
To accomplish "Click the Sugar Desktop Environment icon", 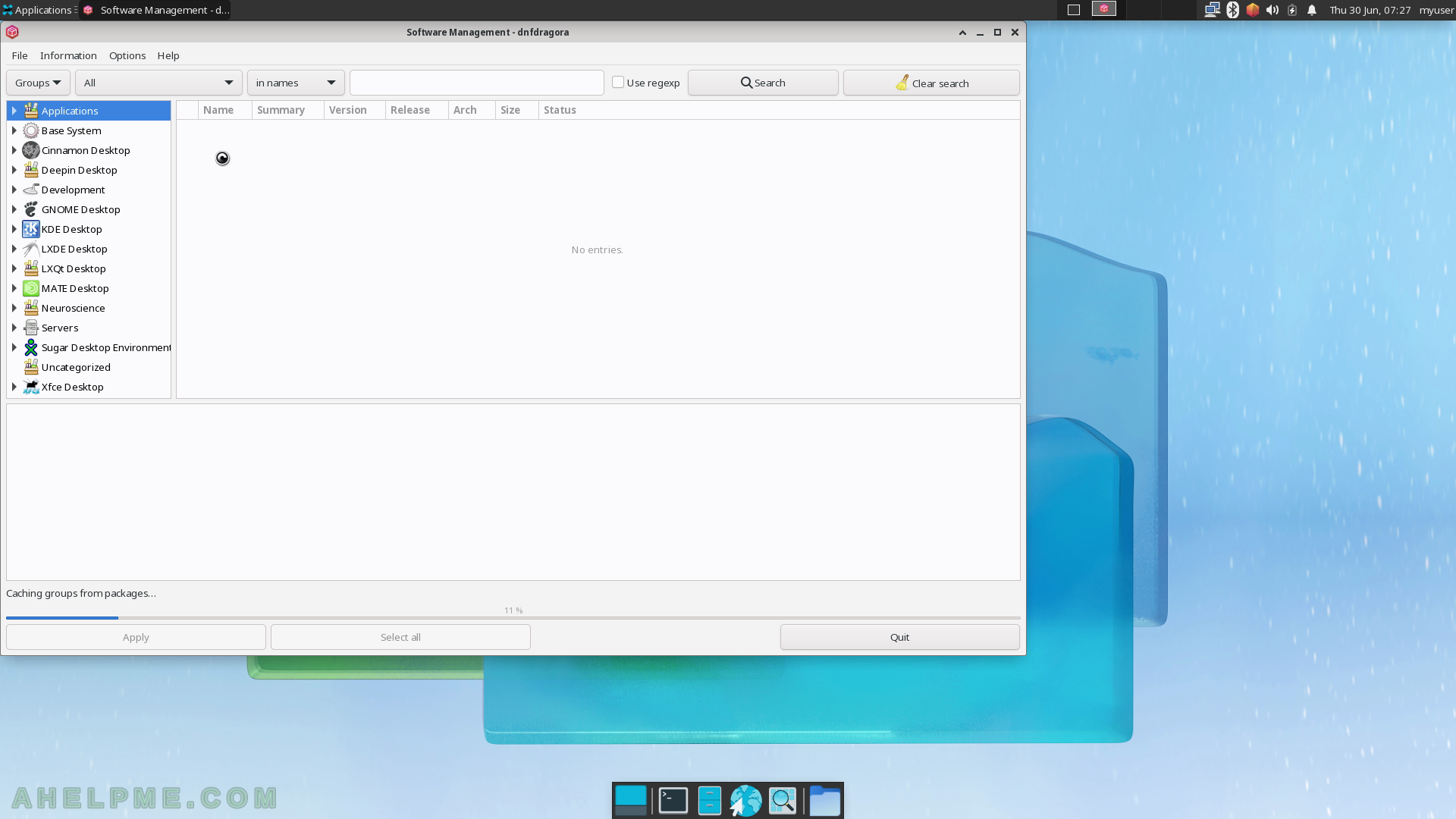I will (x=31, y=347).
